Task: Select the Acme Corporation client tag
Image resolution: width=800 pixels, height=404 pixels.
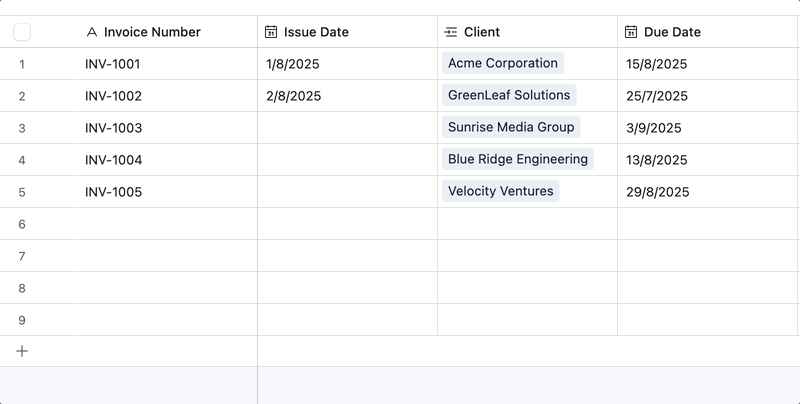Action: click(x=502, y=63)
